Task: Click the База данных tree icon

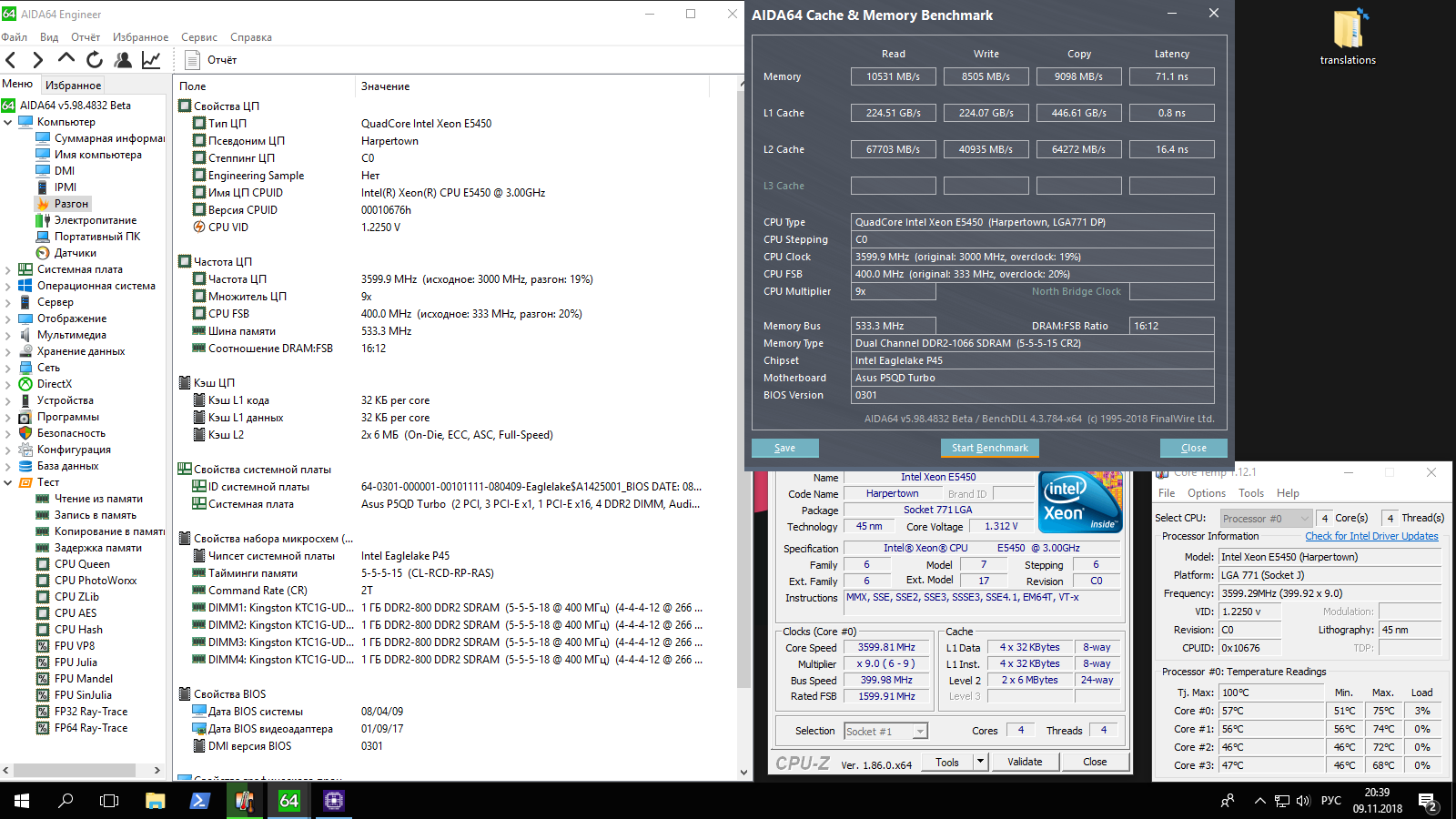Action: 25,466
